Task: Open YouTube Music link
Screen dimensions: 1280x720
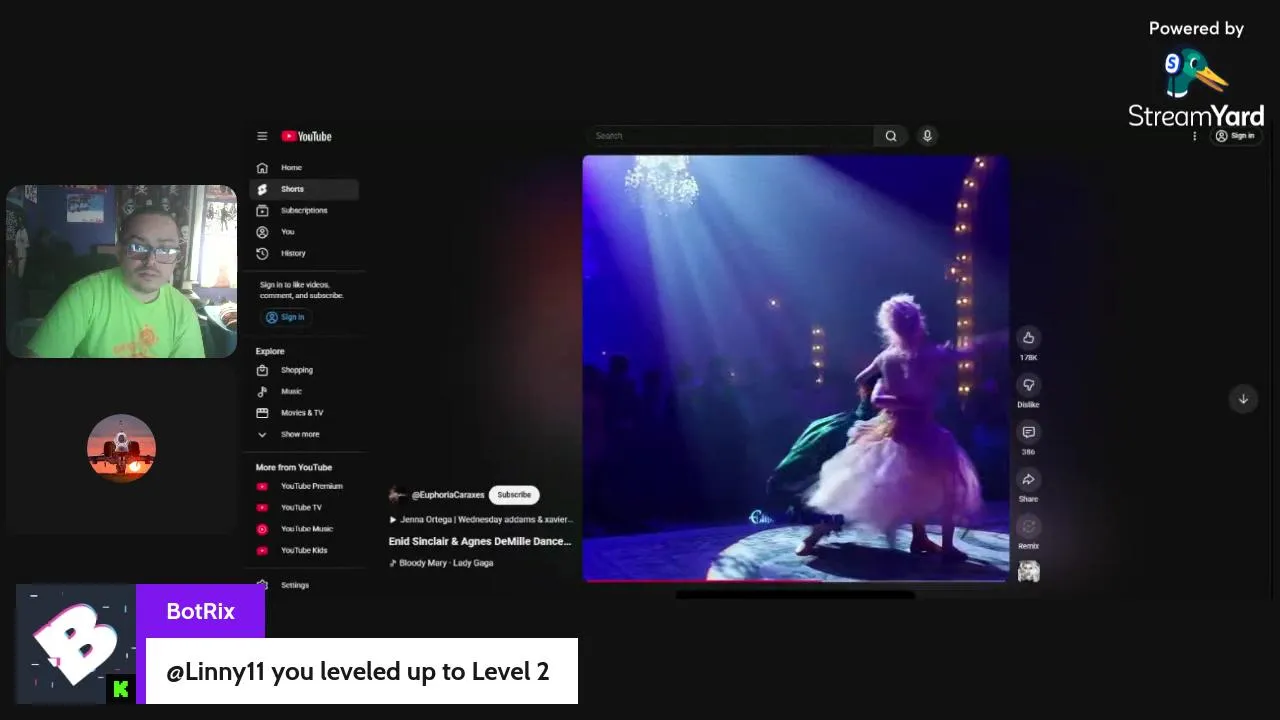Action: pos(304,529)
